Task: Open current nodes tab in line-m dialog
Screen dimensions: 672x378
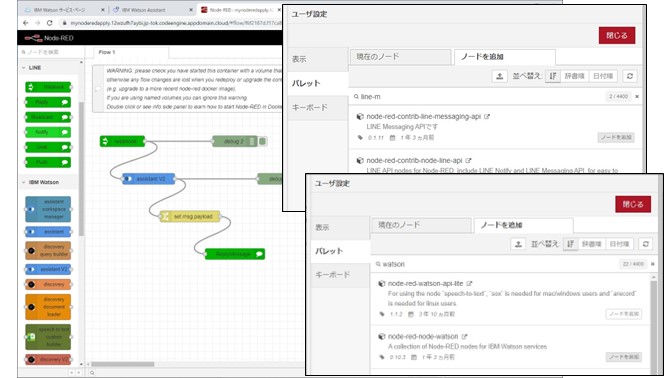Action: point(401,57)
